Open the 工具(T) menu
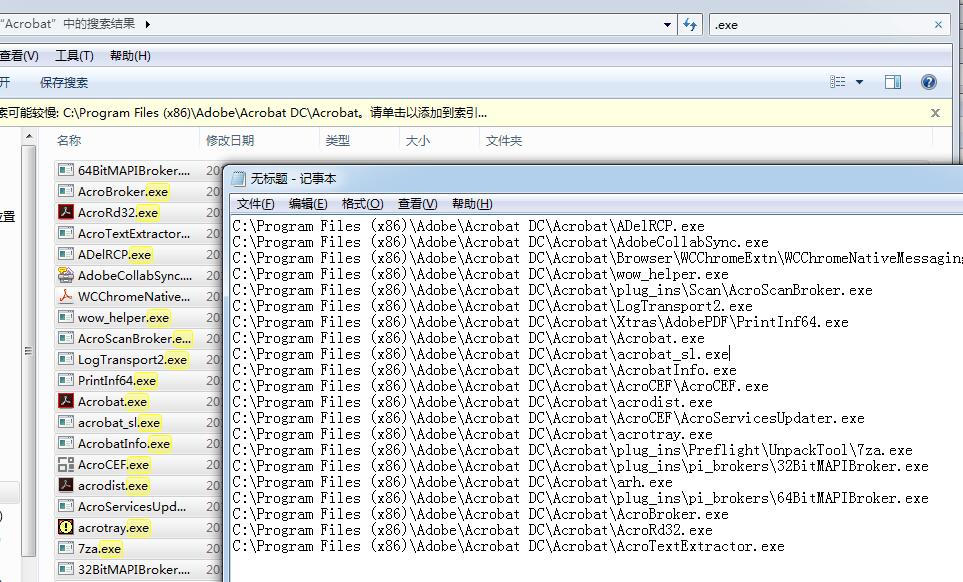The height and width of the screenshot is (582, 963). coord(73,55)
